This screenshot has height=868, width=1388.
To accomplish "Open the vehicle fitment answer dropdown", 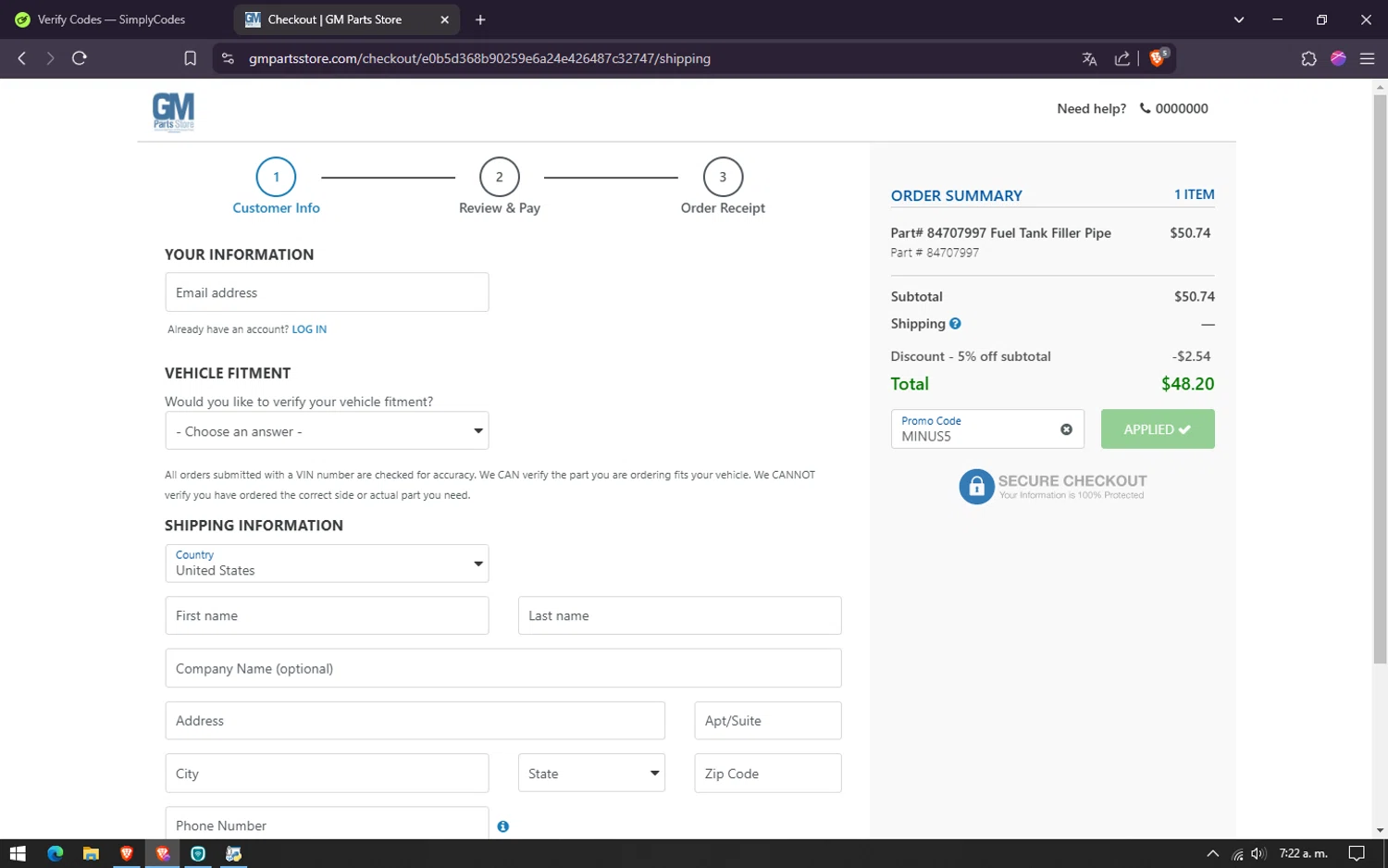I will tap(327, 431).
